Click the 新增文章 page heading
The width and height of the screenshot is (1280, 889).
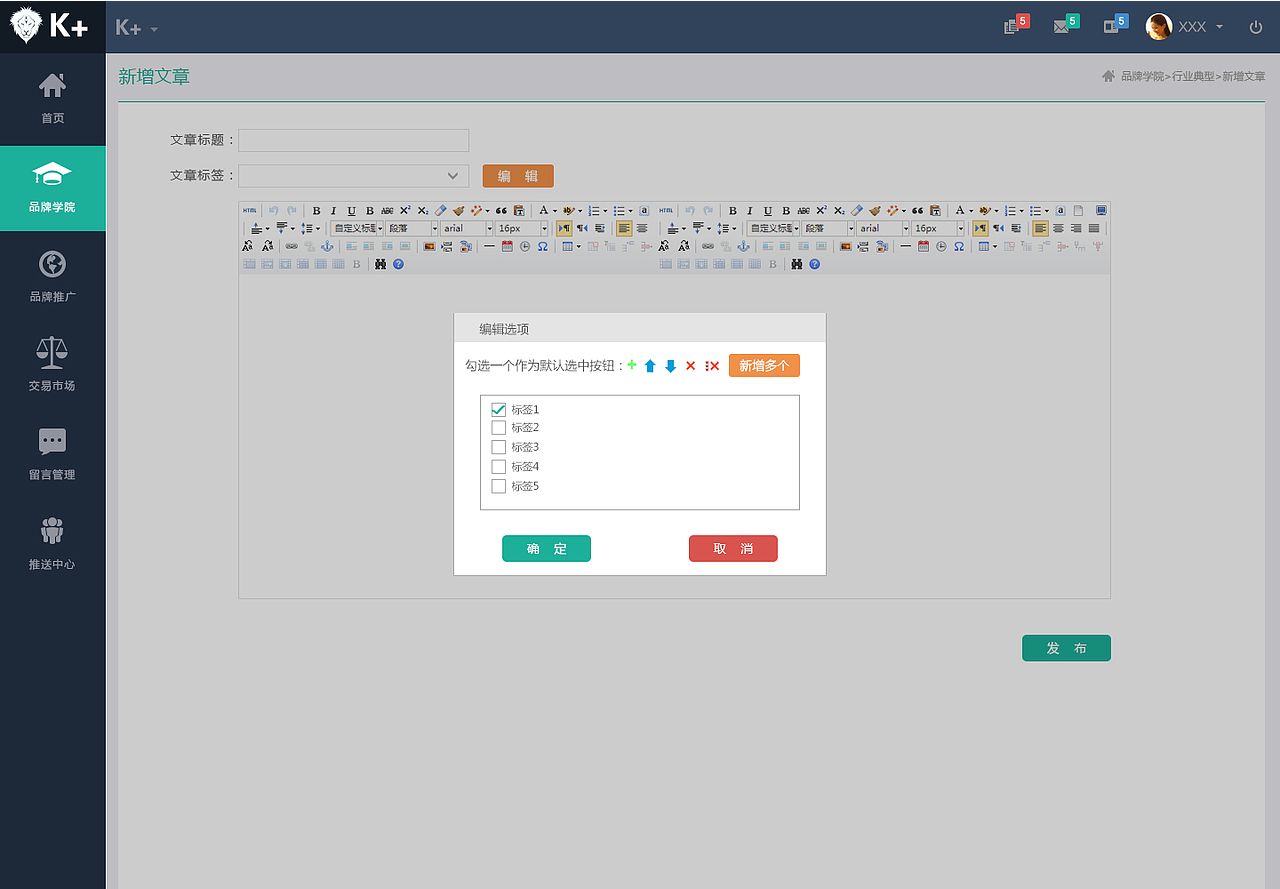pos(154,76)
